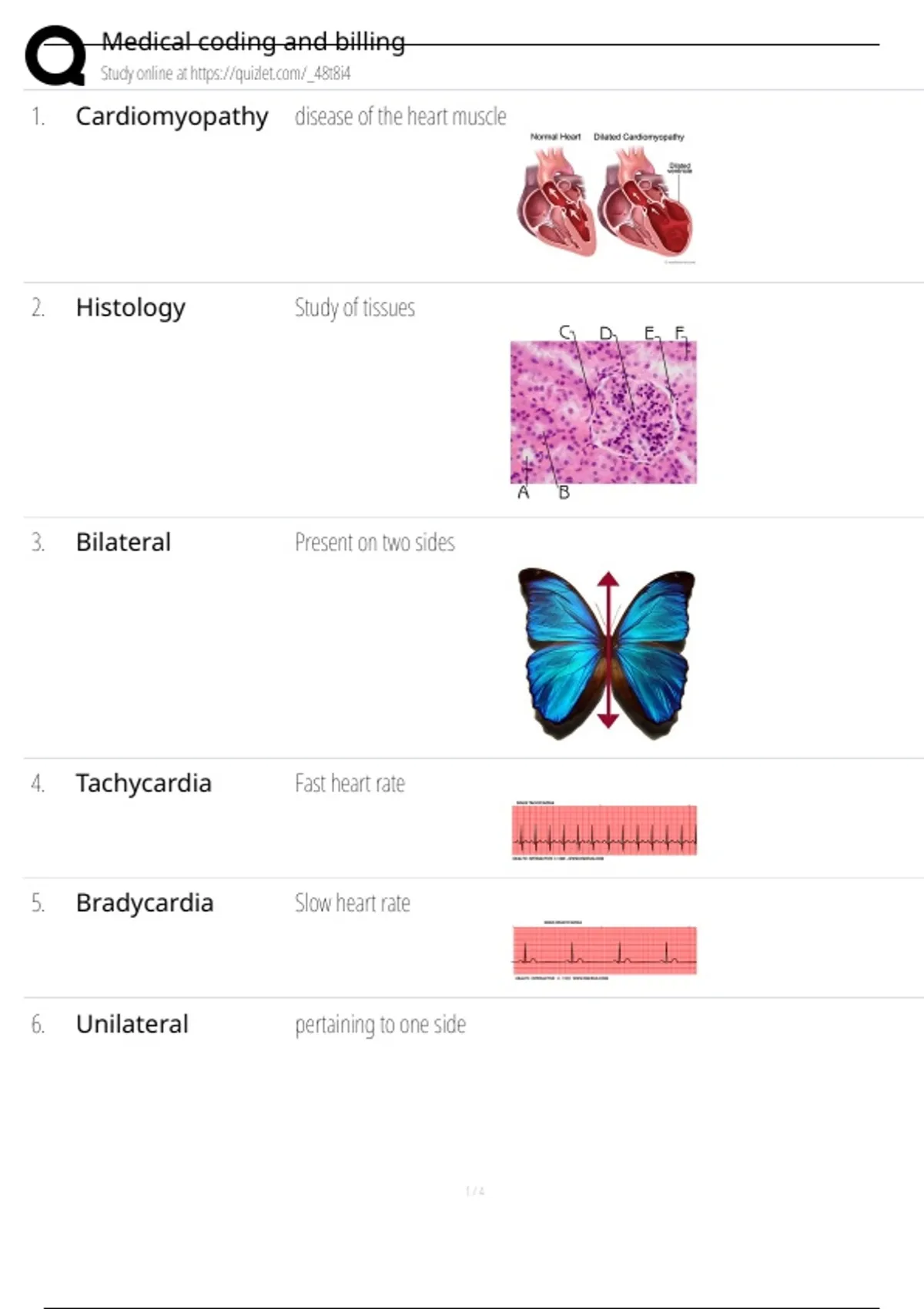
Task: Click the Fast heart rate definition
Action: click(x=350, y=784)
